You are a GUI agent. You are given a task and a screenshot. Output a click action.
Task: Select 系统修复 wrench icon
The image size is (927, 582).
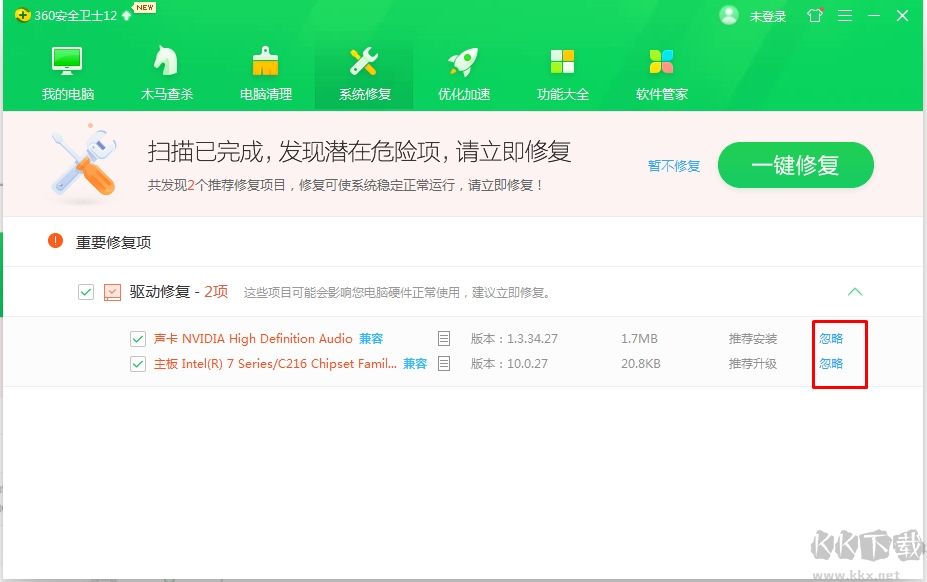[x=364, y=61]
